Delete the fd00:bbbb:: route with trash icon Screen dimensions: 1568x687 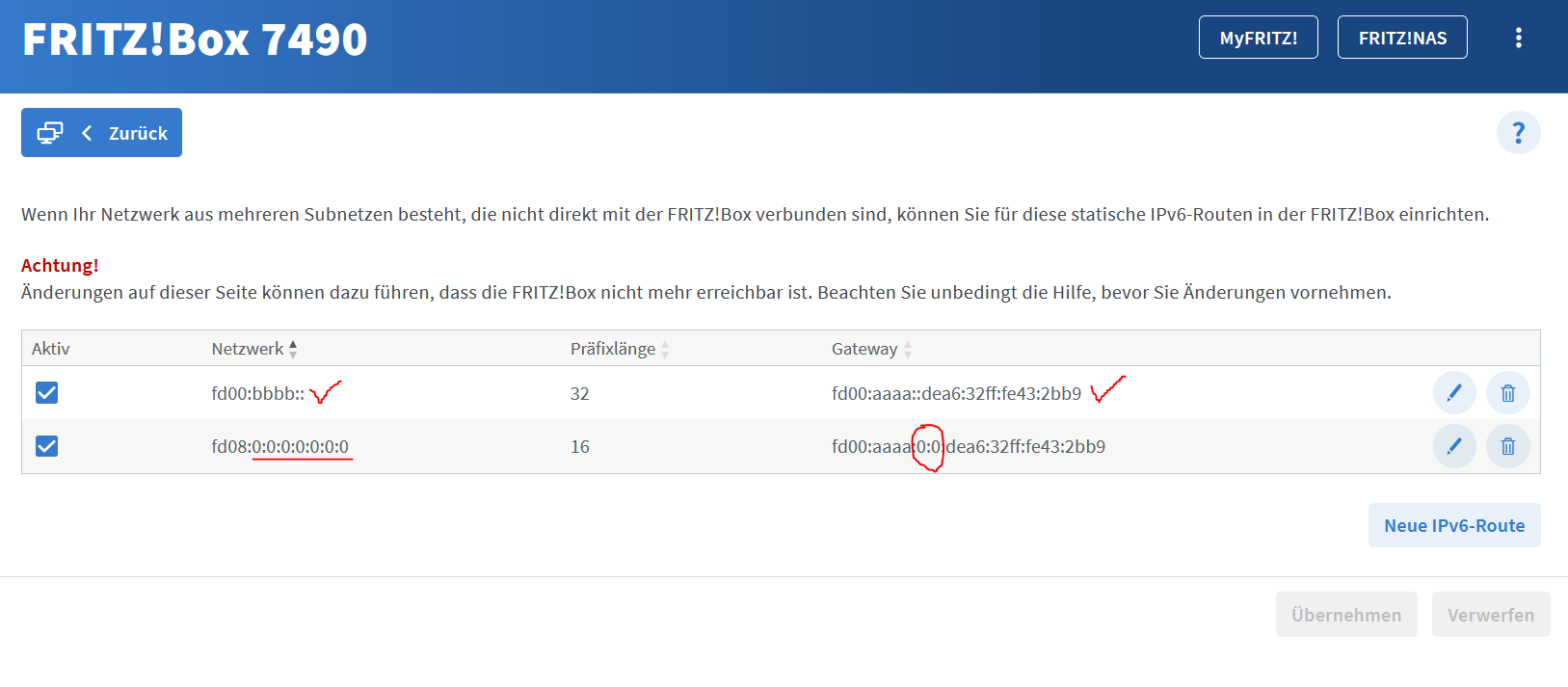pyautogui.click(x=1508, y=393)
